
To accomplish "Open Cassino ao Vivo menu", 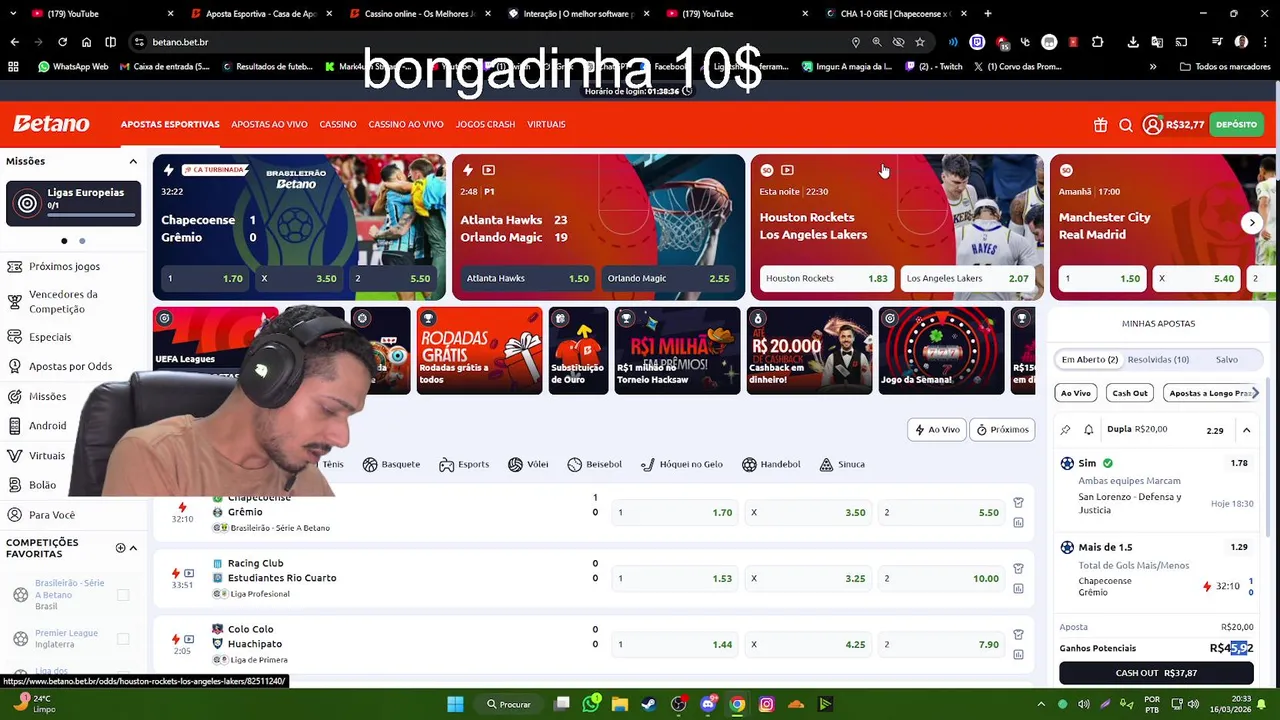I will point(406,125).
